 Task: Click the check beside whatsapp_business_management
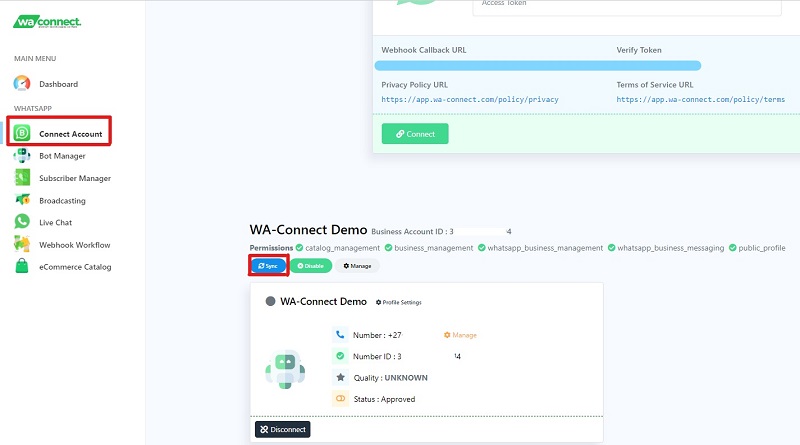(x=481, y=248)
